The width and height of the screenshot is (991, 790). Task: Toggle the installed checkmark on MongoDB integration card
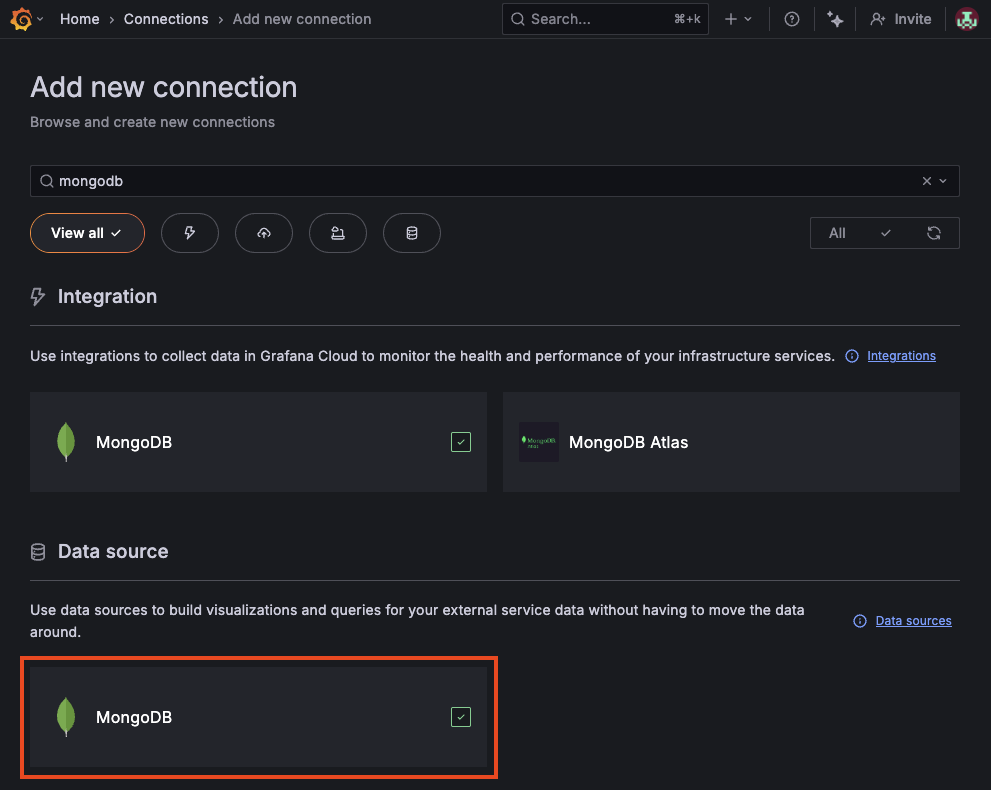pyautogui.click(x=460, y=441)
